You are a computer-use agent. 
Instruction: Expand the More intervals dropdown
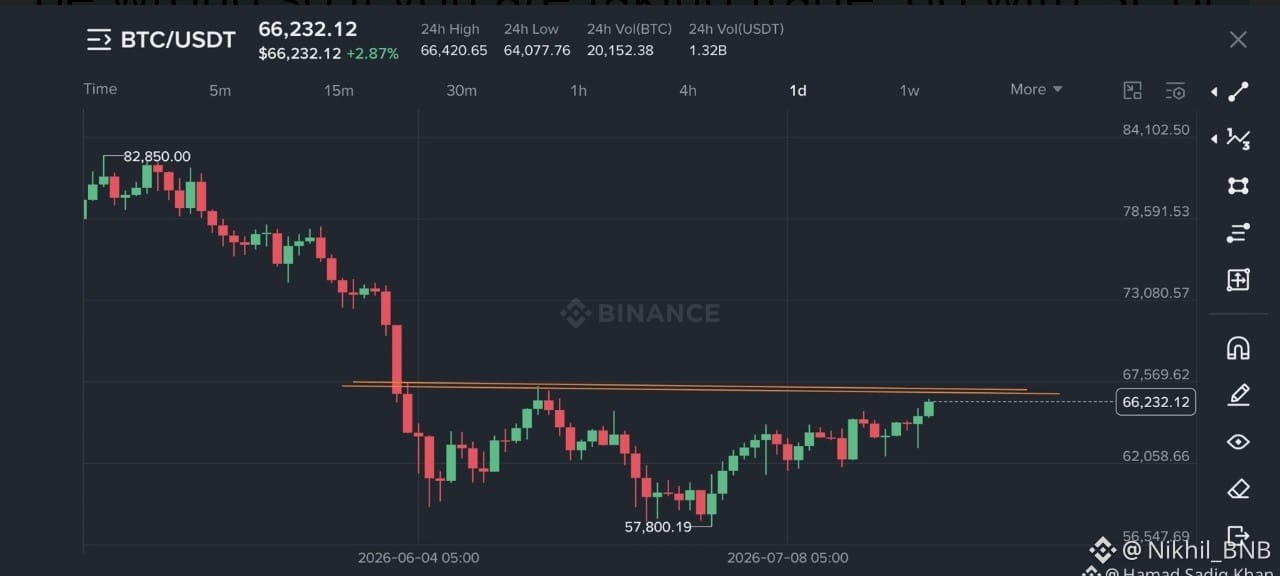pyautogui.click(x=1036, y=89)
